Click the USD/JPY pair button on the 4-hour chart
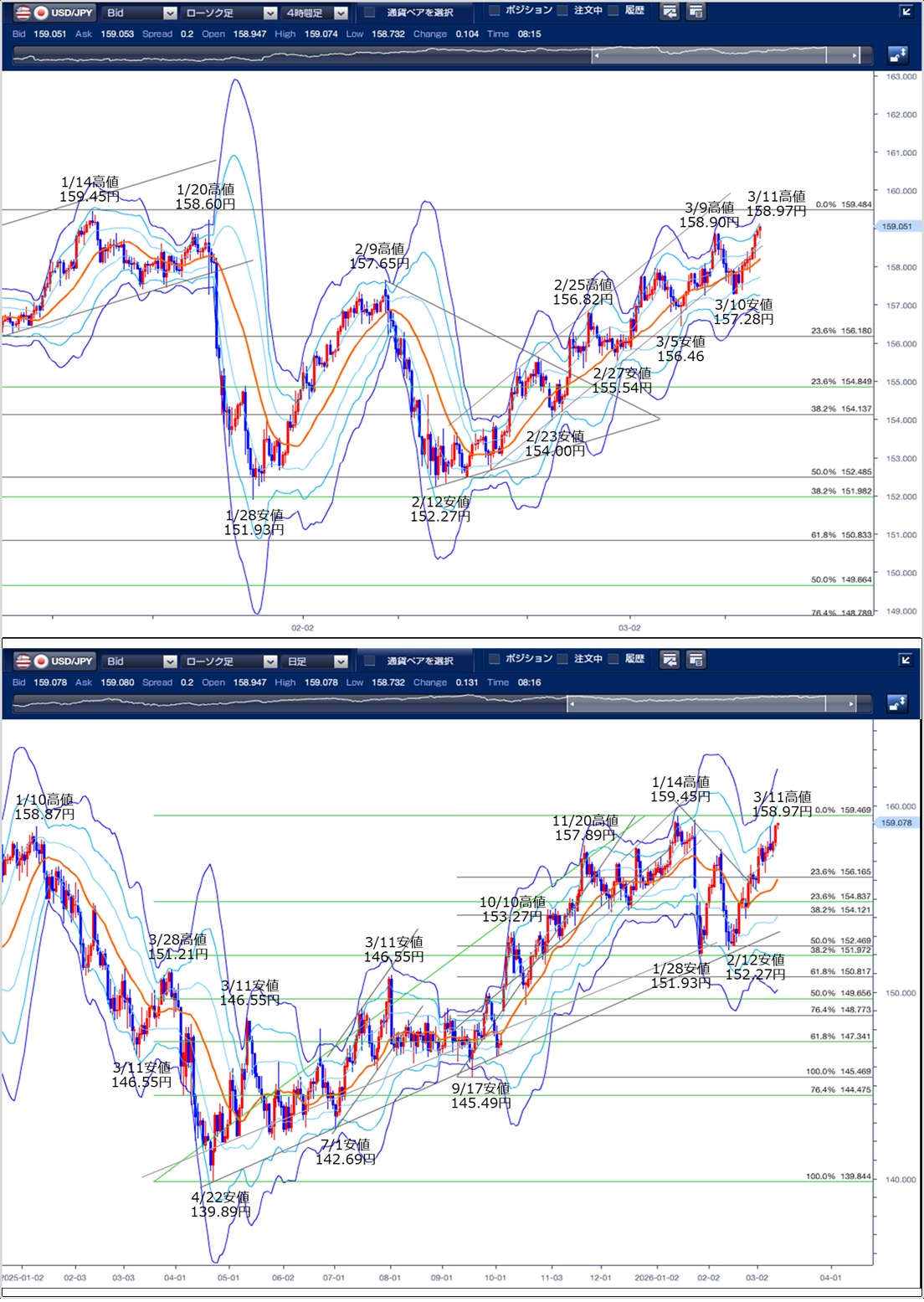The image size is (924, 1302). click(55, 13)
